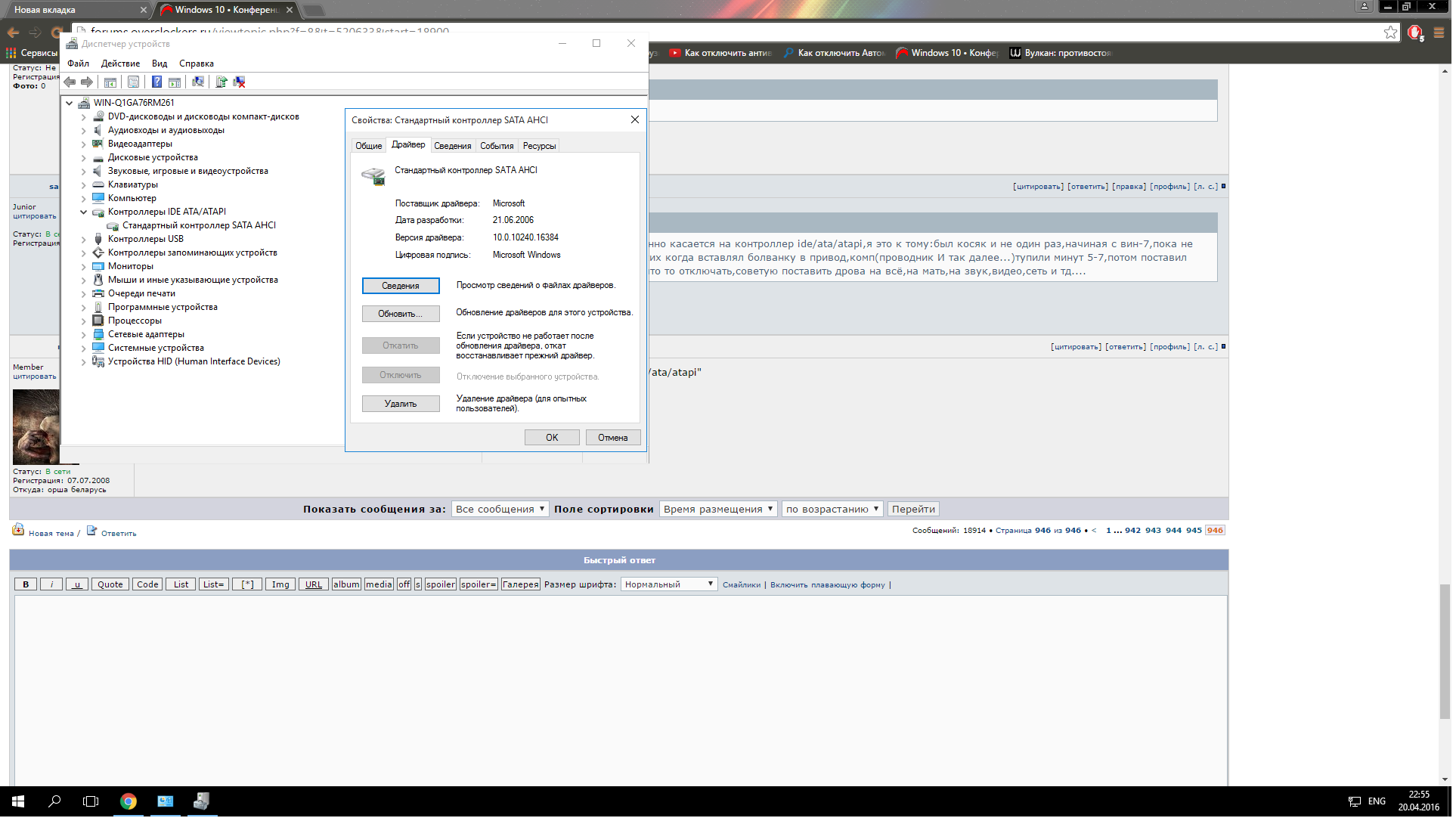Click the Uninstall device toolbar icon
This screenshot has height=818, width=1456.
(240, 82)
